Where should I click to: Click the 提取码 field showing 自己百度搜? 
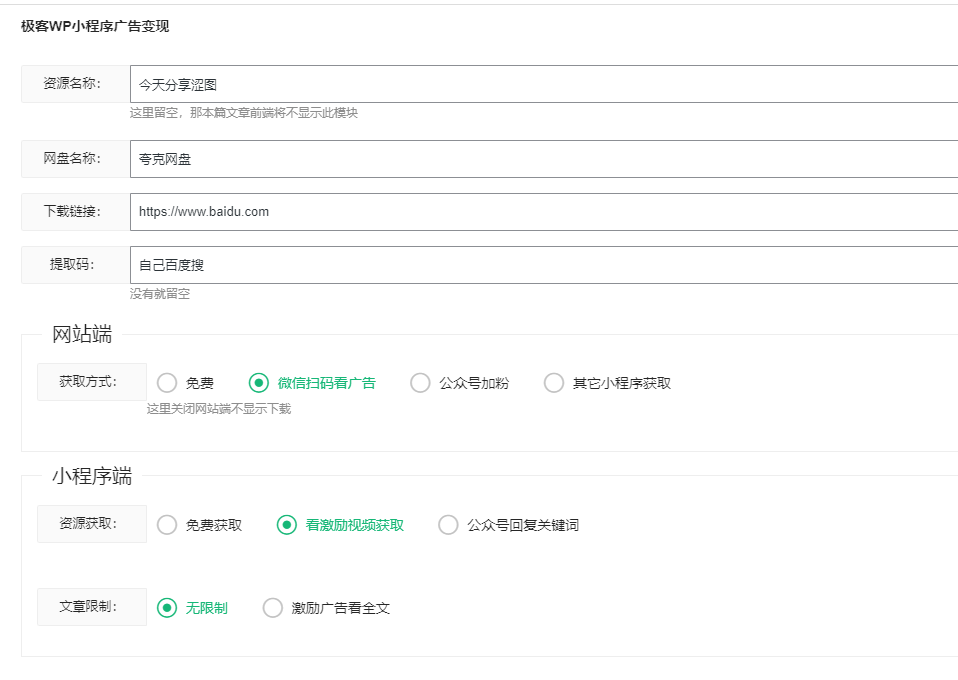[400, 264]
